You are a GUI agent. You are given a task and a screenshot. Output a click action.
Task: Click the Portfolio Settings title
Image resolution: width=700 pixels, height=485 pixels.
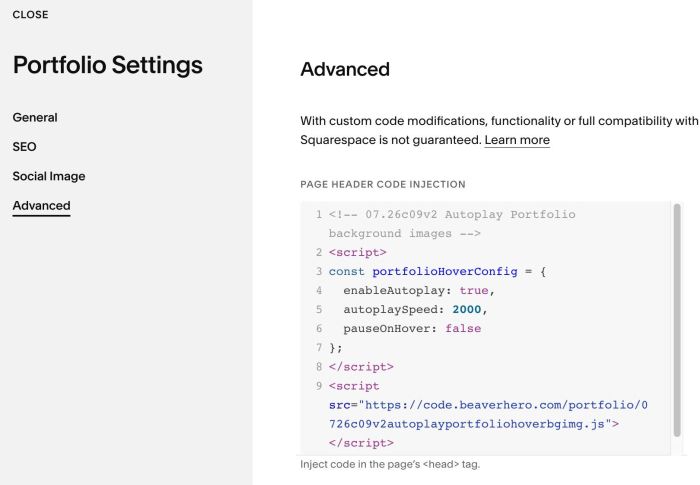[108, 65]
